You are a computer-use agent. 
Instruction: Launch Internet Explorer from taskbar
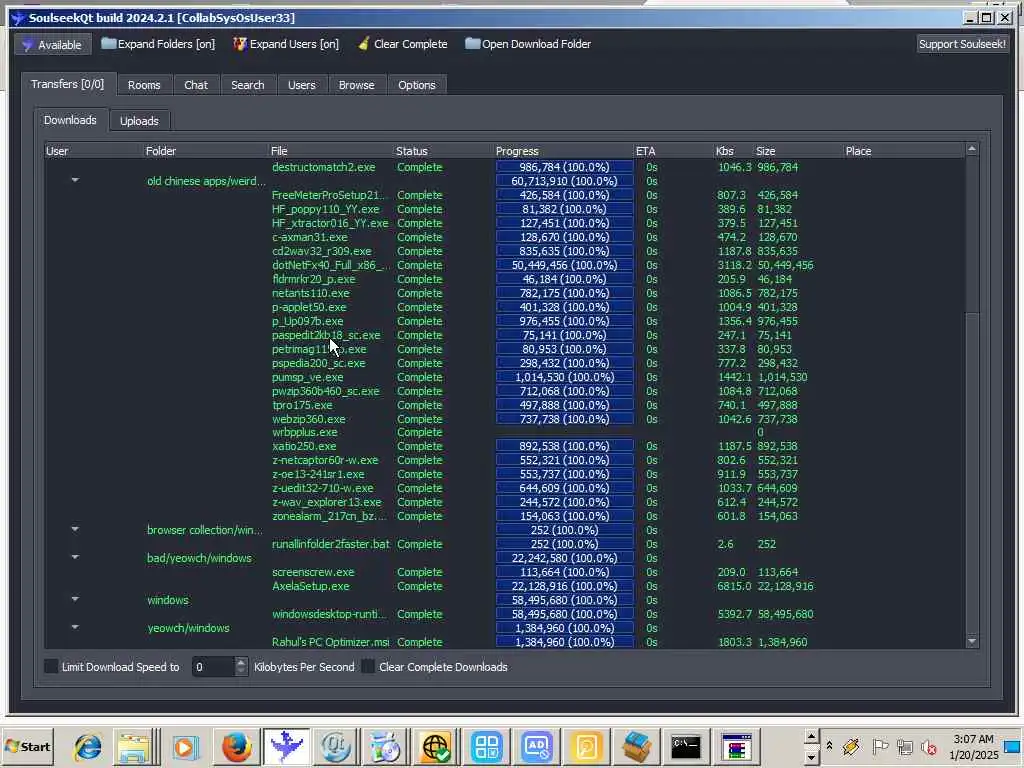point(88,746)
